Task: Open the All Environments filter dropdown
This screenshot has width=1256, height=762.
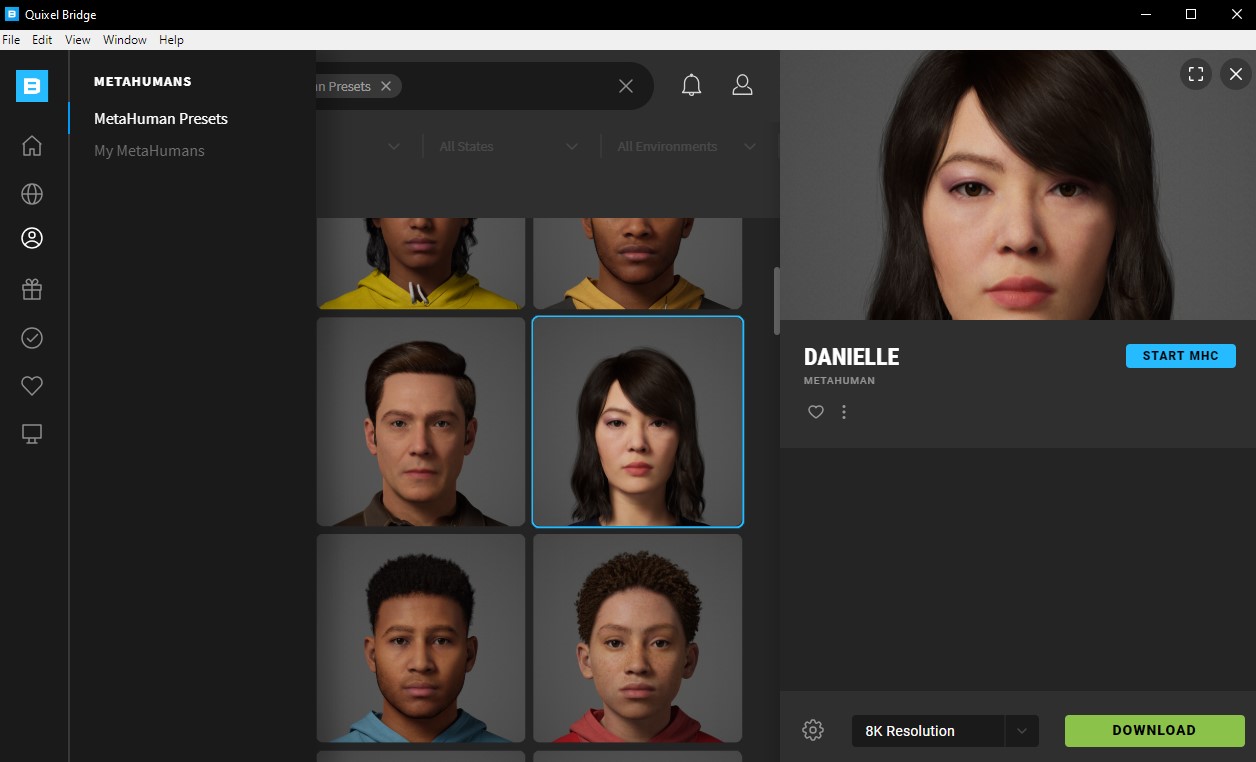Action: [684, 146]
